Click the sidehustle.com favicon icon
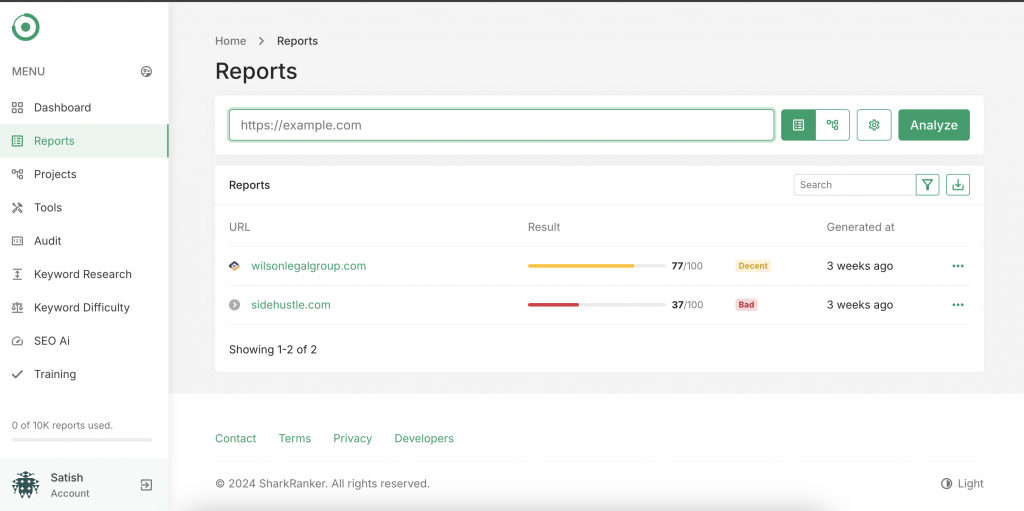Viewport: 1024px width, 511px height. click(x=234, y=305)
